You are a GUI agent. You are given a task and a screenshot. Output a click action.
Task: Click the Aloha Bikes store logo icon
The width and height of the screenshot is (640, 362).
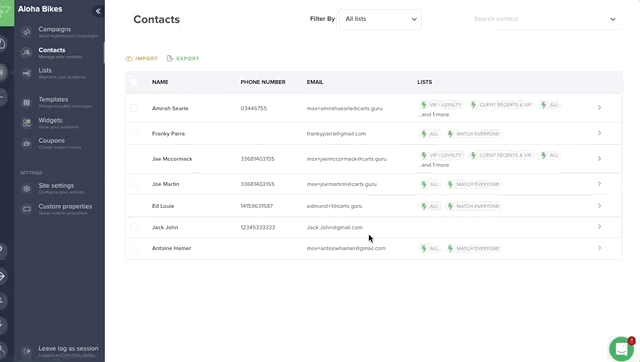pyautogui.click(x=7, y=12)
